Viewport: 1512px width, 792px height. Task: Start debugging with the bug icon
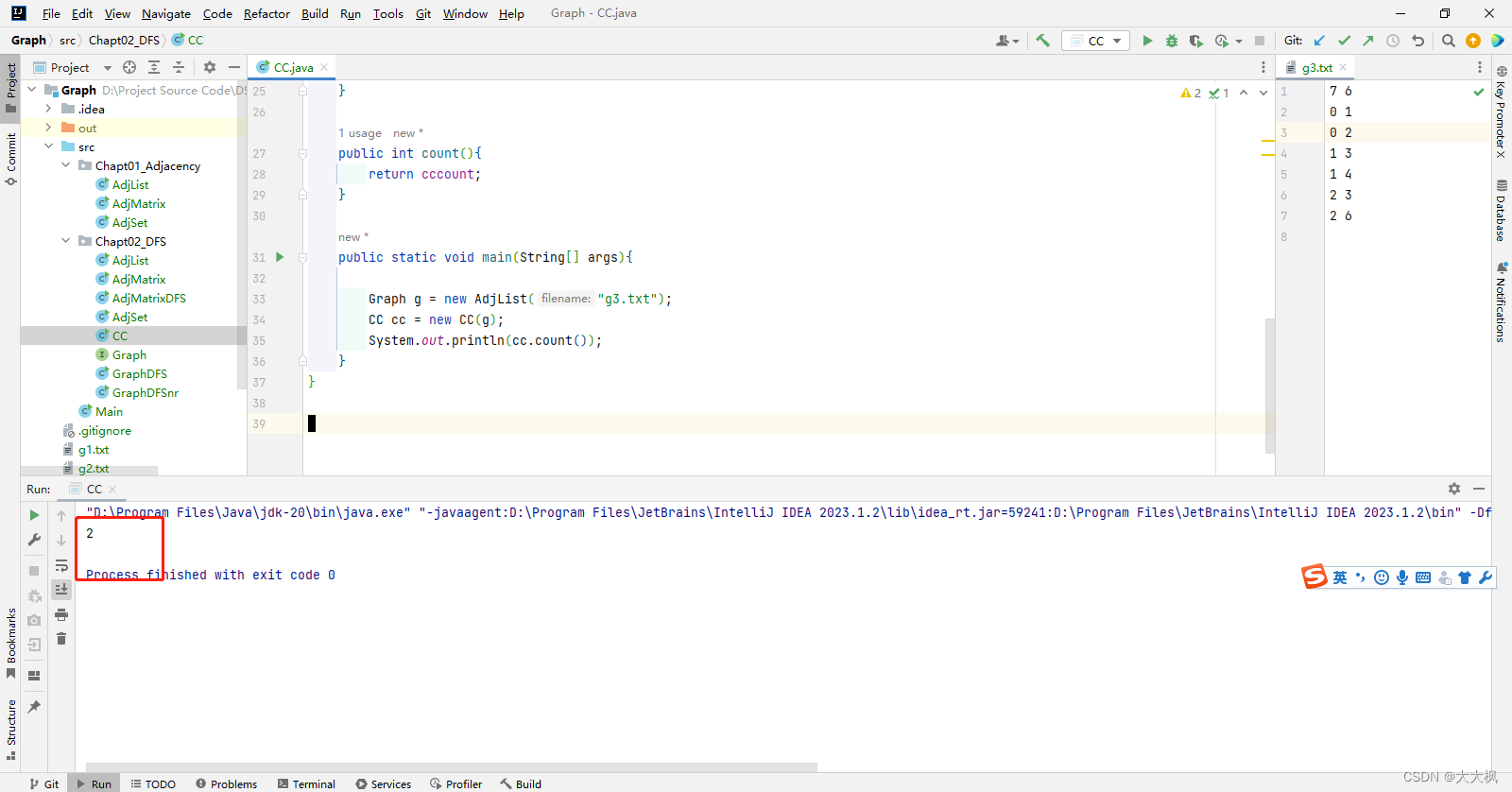[1172, 41]
